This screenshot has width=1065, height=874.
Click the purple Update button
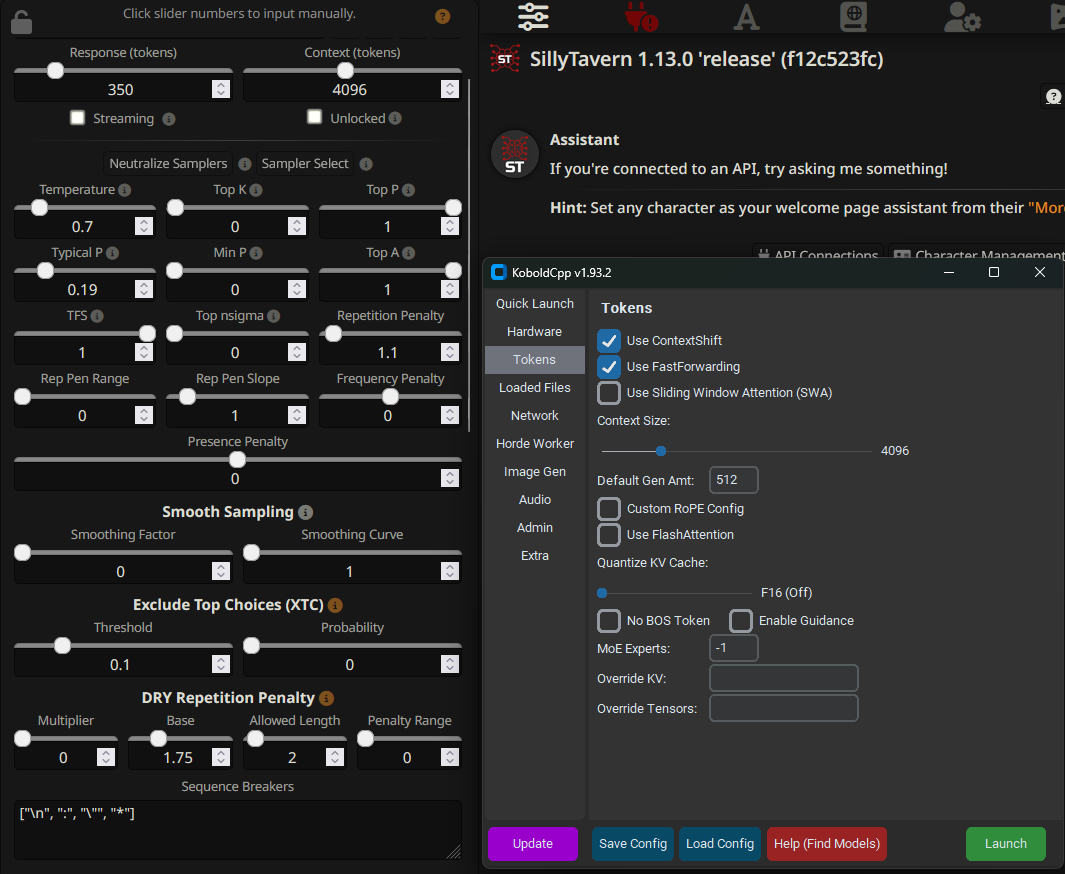(x=532, y=843)
